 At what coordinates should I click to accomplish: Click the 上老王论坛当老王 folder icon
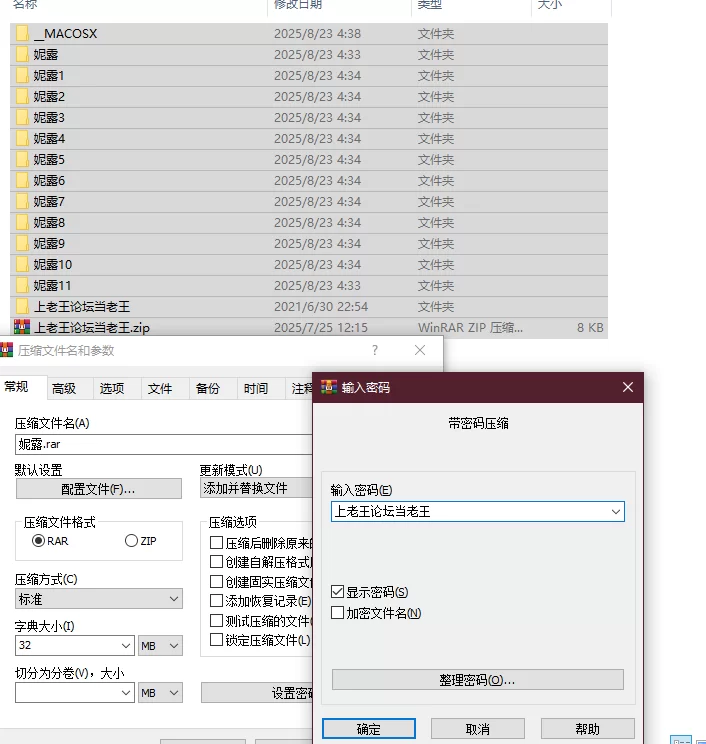22,307
